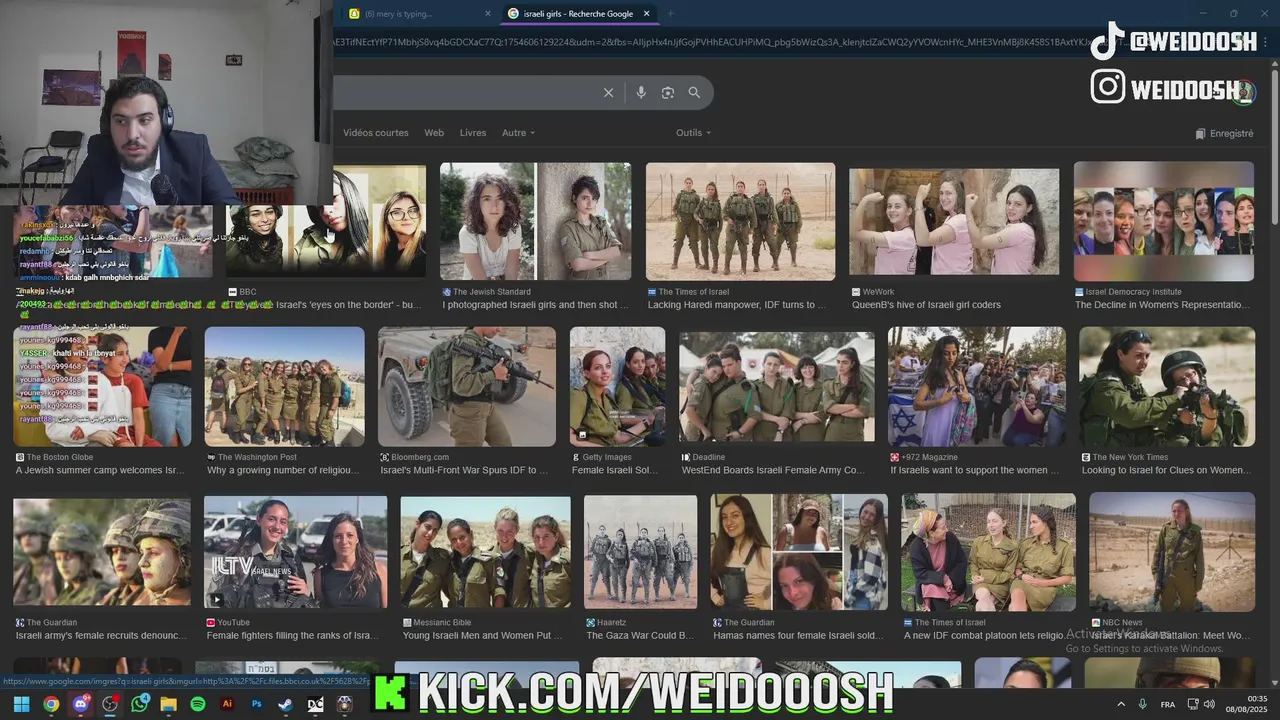Screen dimensions: 1280x720
Task: Select the Recherche Google browser tab
Action: (580, 14)
